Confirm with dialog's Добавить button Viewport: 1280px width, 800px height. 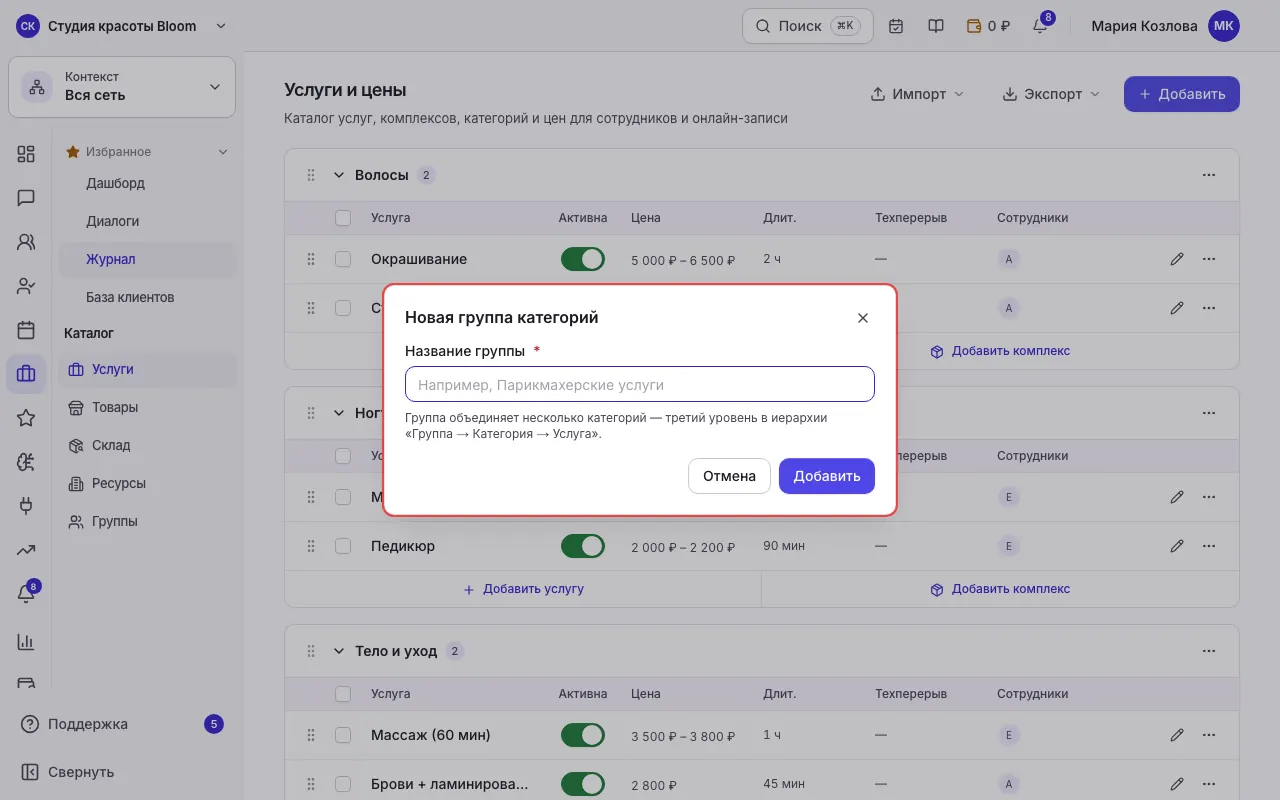click(827, 476)
